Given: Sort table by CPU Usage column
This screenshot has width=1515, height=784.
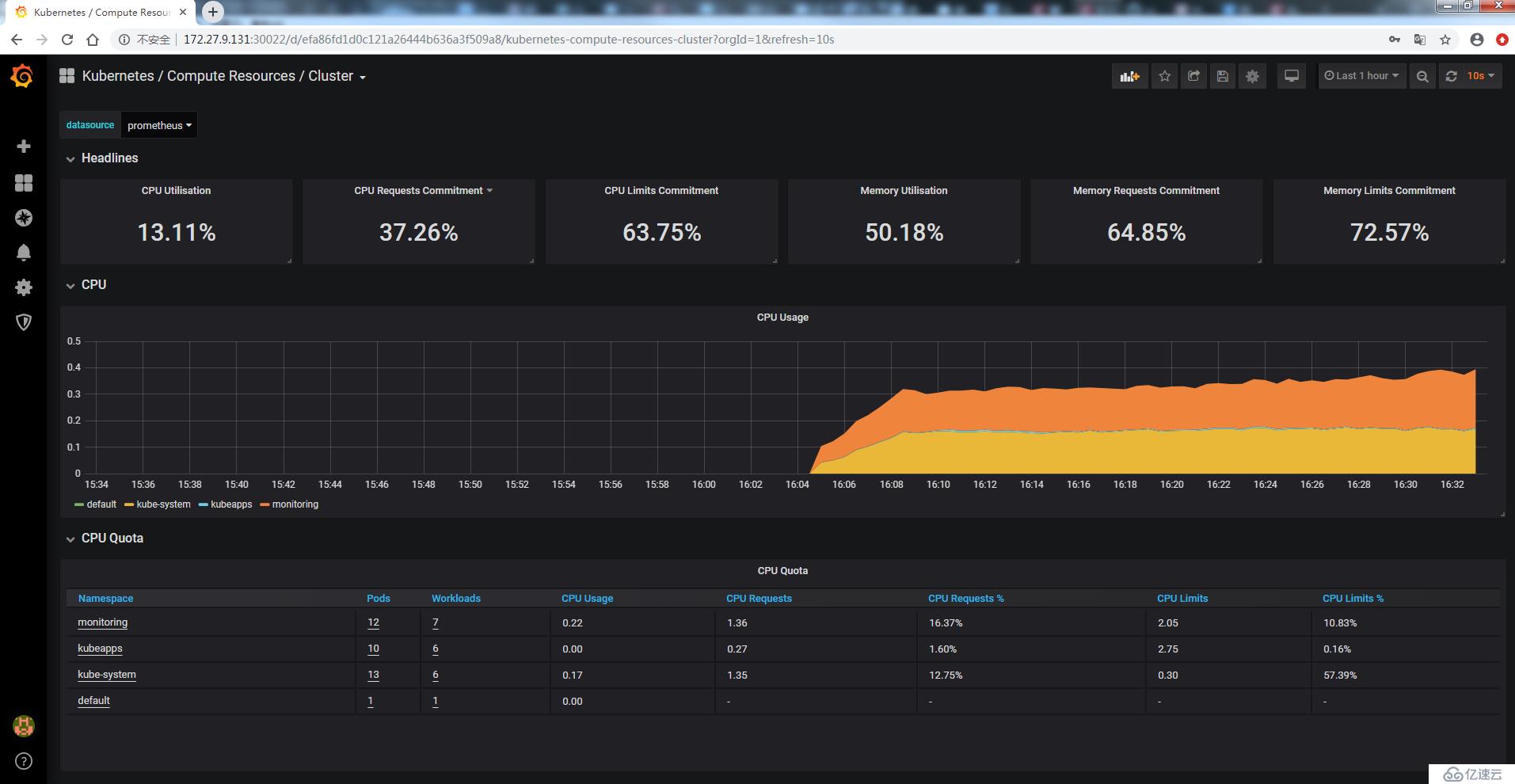Looking at the screenshot, I should click(x=587, y=599).
